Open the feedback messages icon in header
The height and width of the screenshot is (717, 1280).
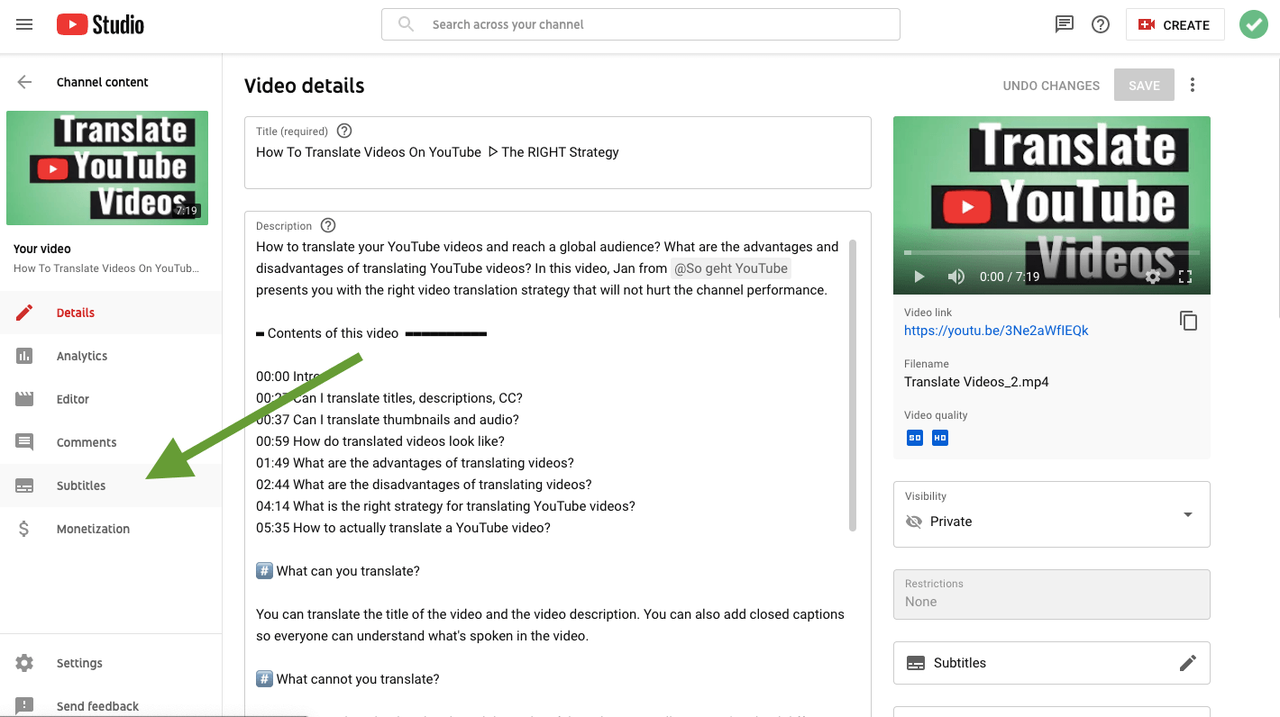point(1065,25)
